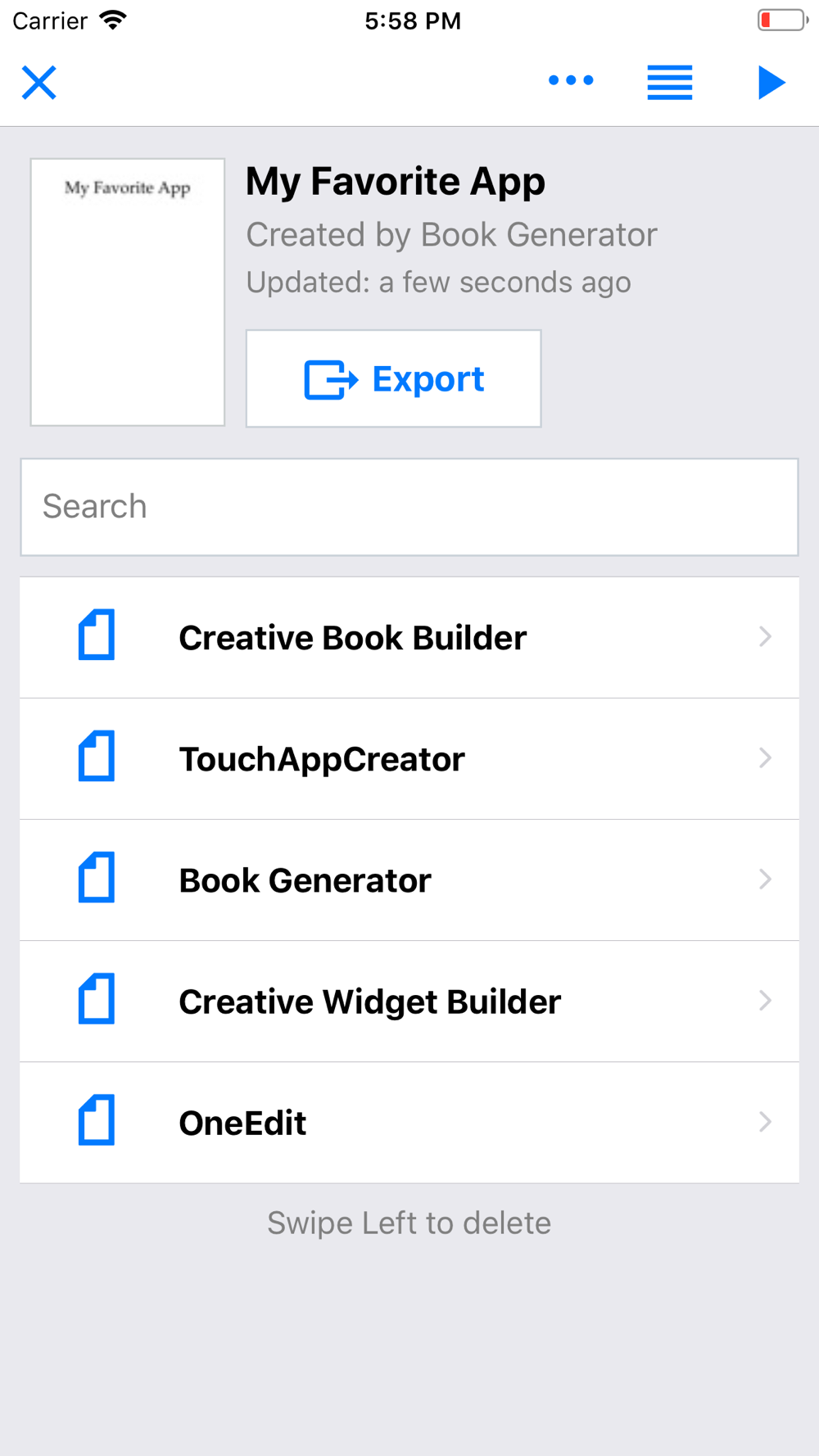Open the lines list view icon
Screen dimensions: 819x1456
pos(670,82)
